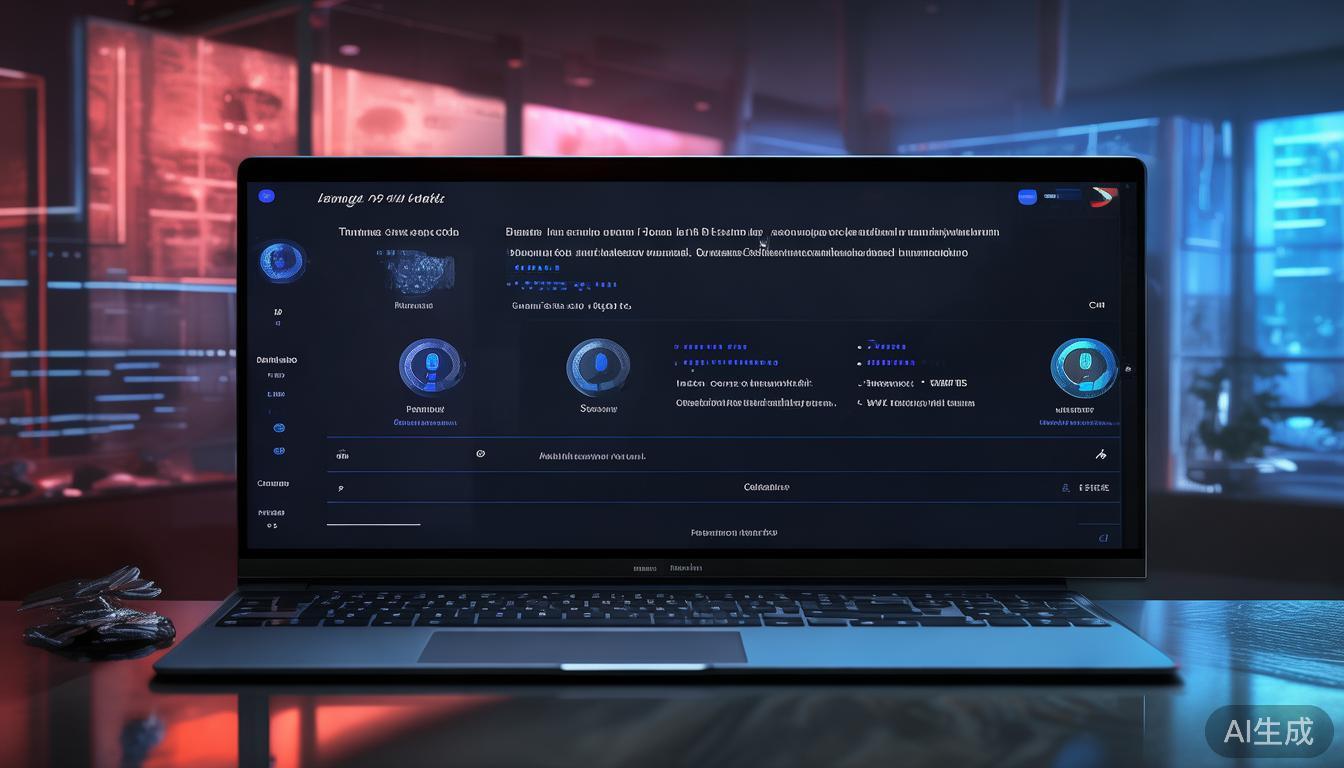
Task: Click the lower small blue circle in sidebar
Action: click(x=279, y=451)
